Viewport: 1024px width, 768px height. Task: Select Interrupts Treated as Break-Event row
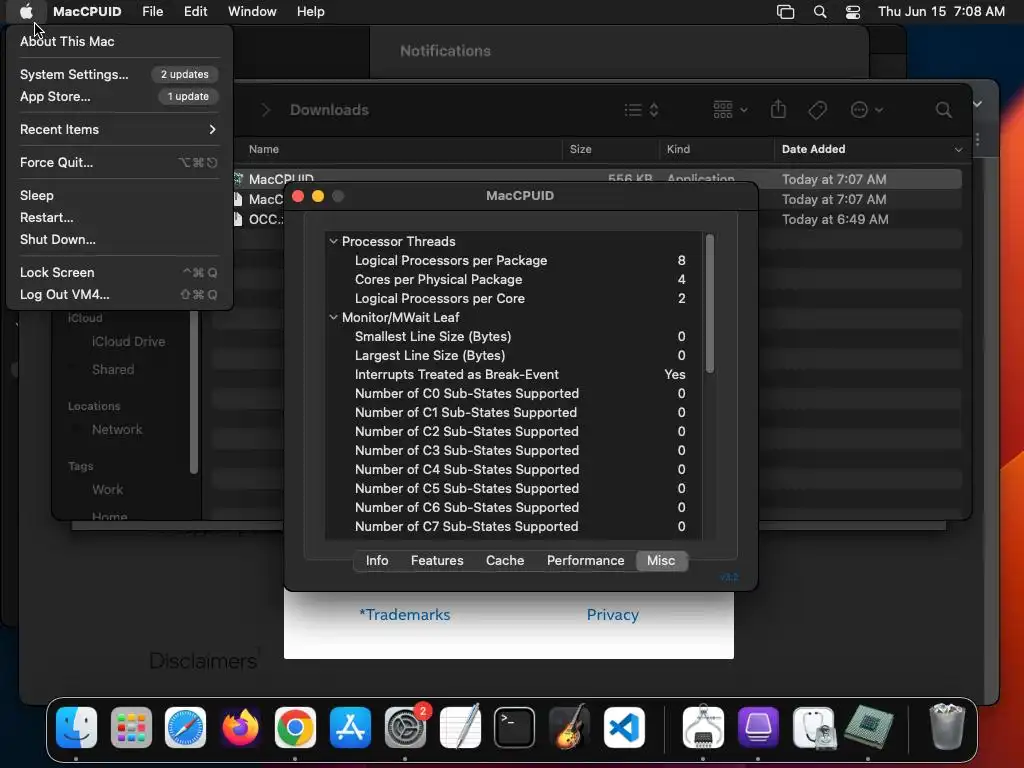(x=514, y=374)
